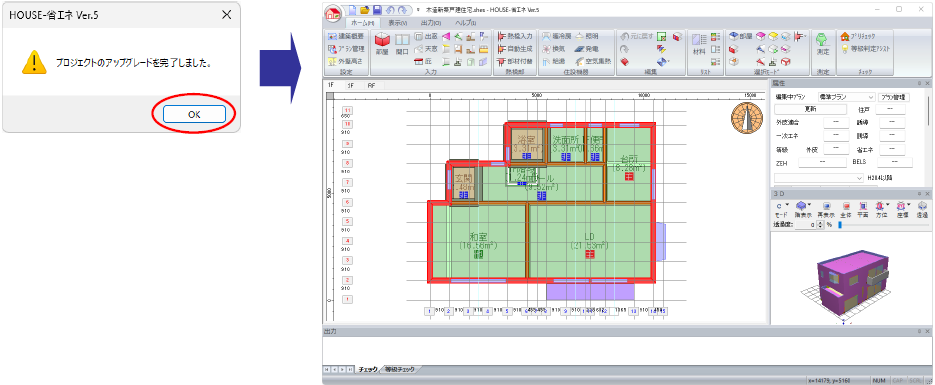This screenshot has width=935, height=385.
Task: Choose the 開口 opening input tool
Action: pos(403,45)
